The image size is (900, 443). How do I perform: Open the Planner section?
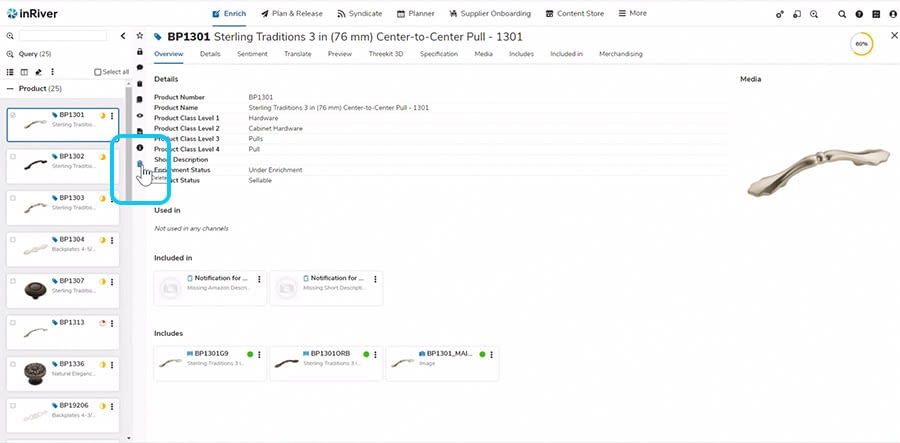point(416,13)
